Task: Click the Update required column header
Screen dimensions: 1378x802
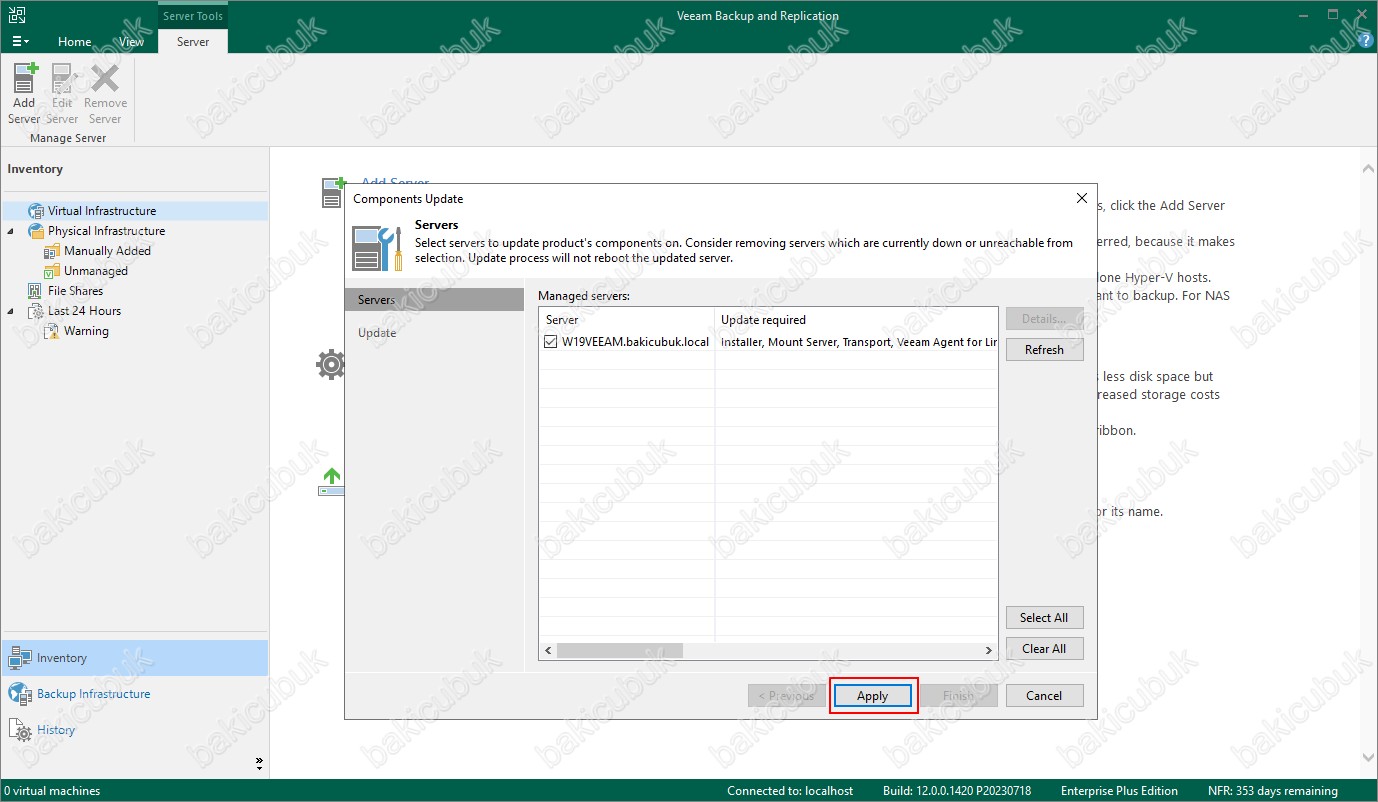Action: pos(856,320)
